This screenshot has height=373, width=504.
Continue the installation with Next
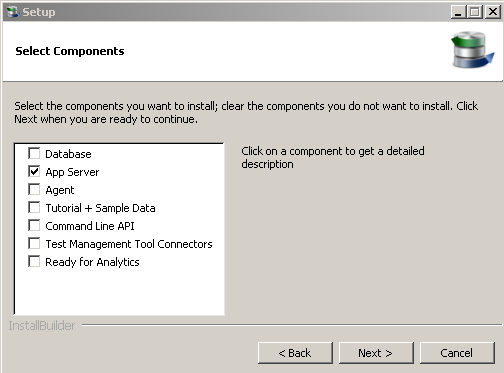(x=376, y=353)
